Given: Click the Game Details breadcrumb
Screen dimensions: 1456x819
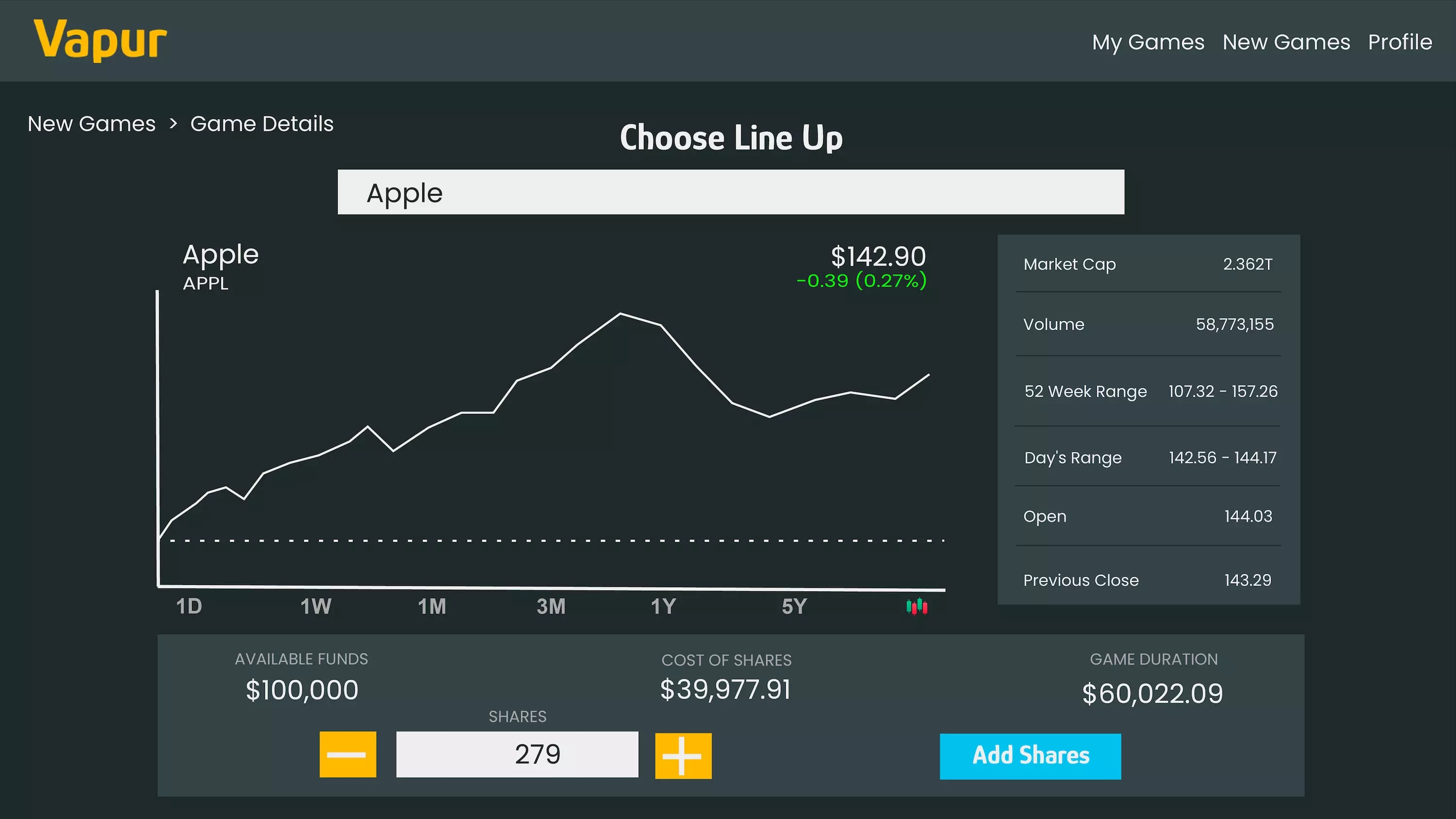Looking at the screenshot, I should tap(262, 123).
